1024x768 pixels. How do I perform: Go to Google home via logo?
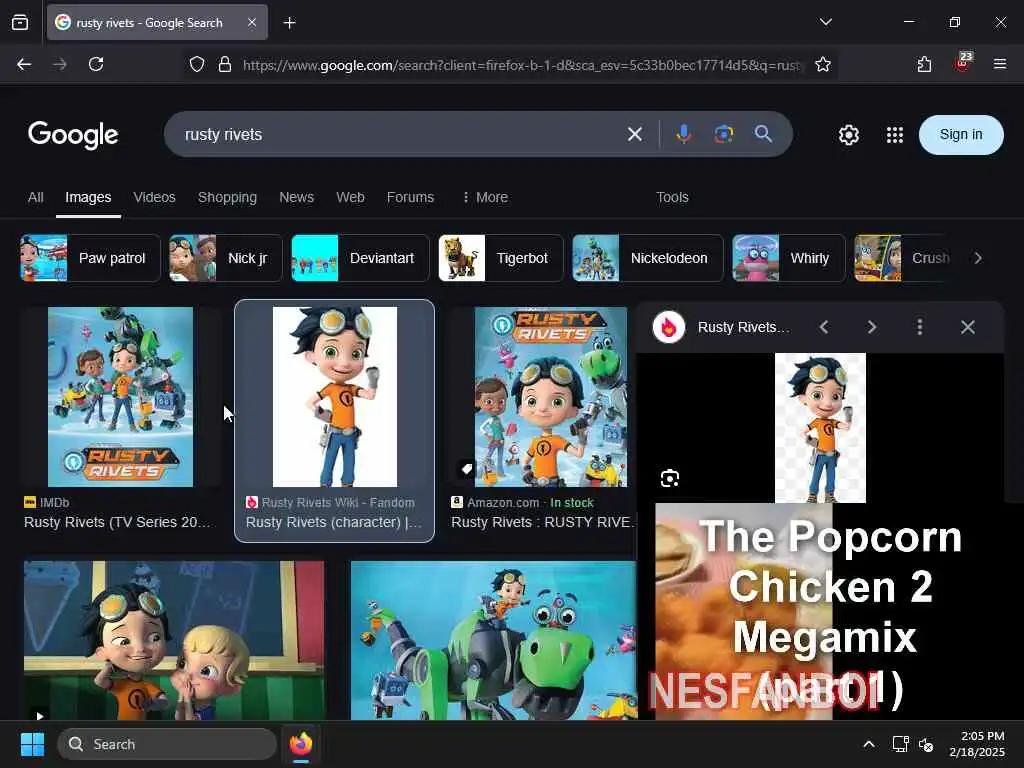pyautogui.click(x=73, y=135)
